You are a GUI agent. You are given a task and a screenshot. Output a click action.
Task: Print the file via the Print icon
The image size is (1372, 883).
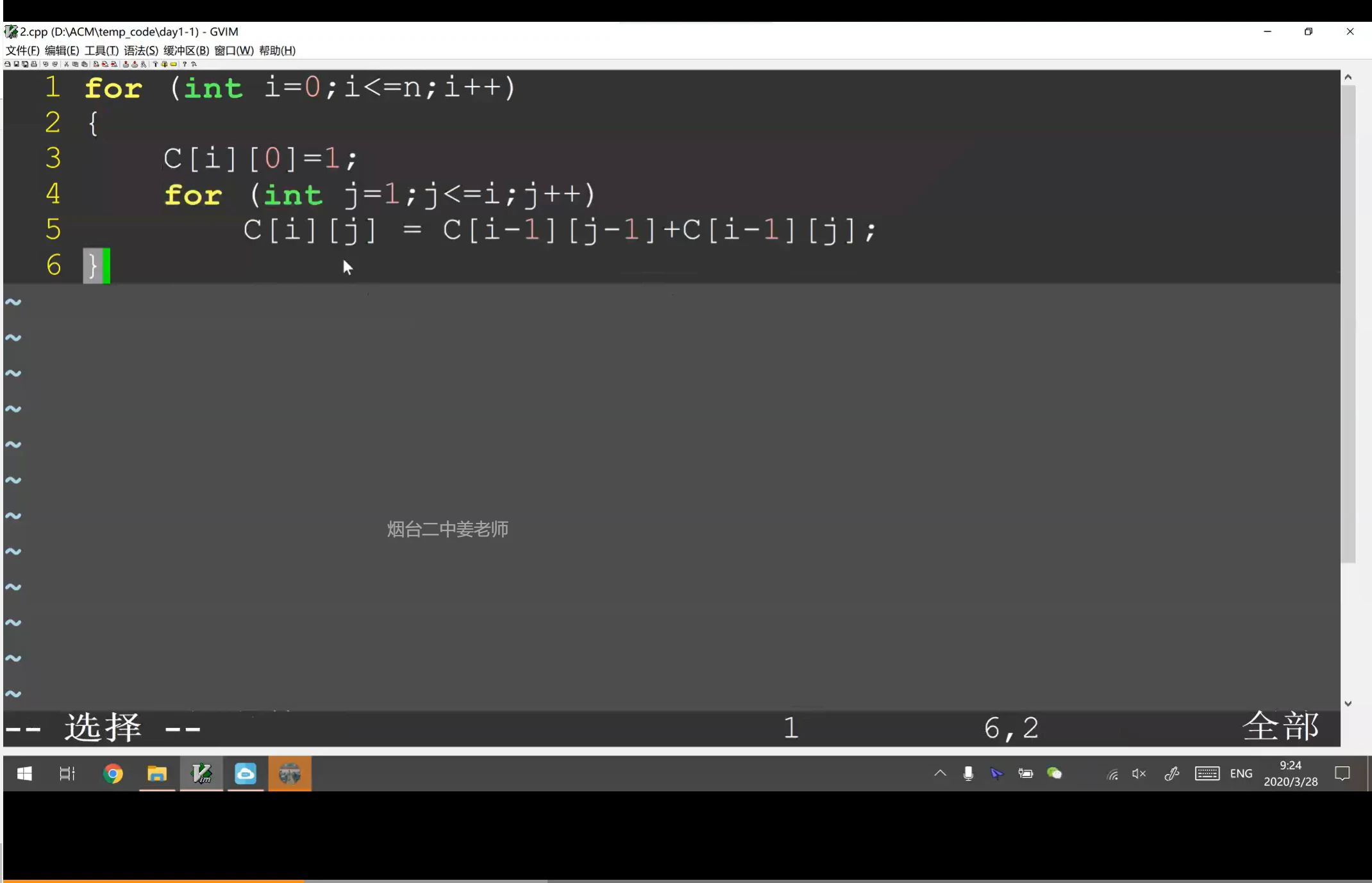coord(34,64)
